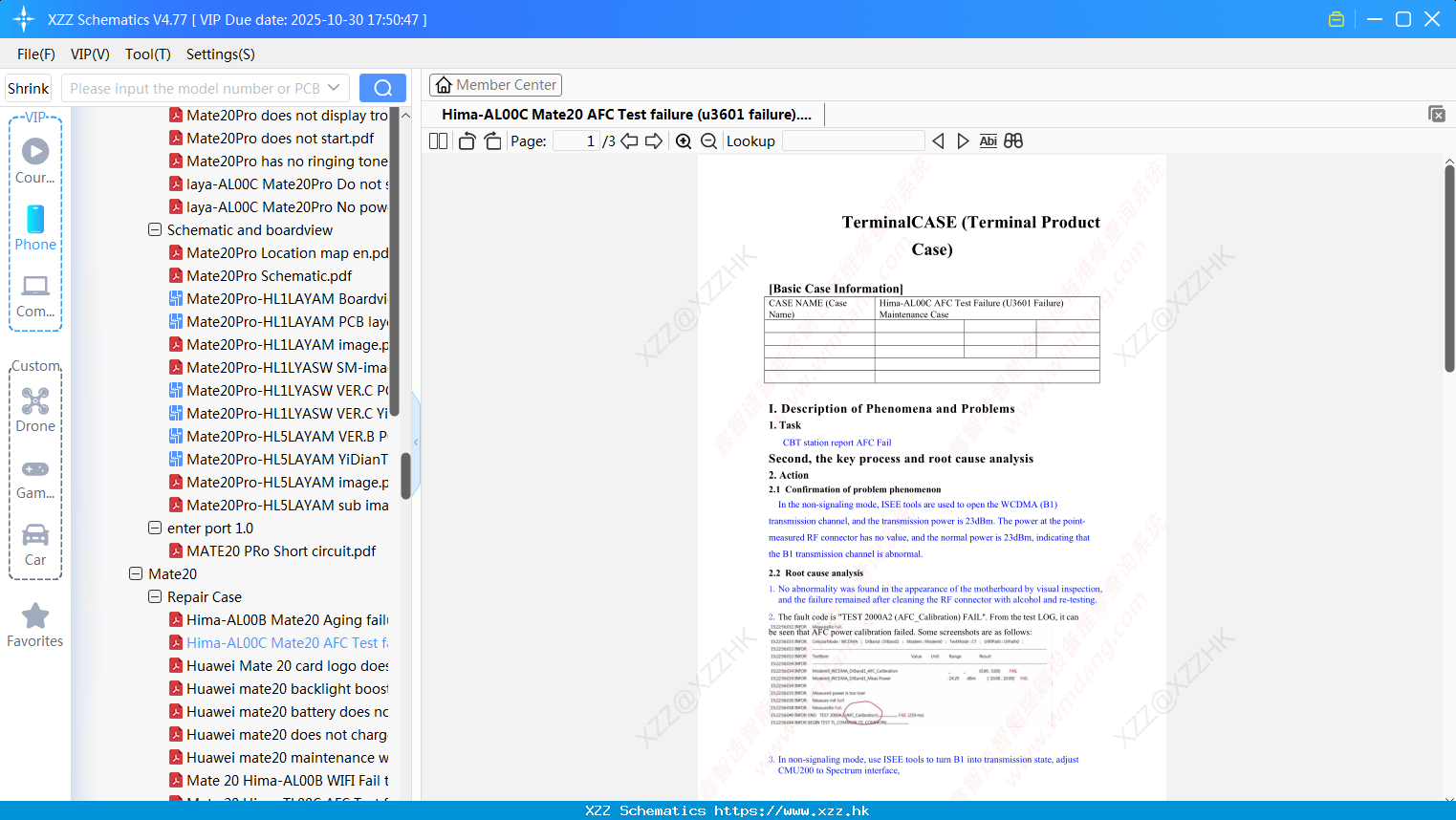Open Mate20Pro-HL5LAYAM sub image file

coord(278,506)
